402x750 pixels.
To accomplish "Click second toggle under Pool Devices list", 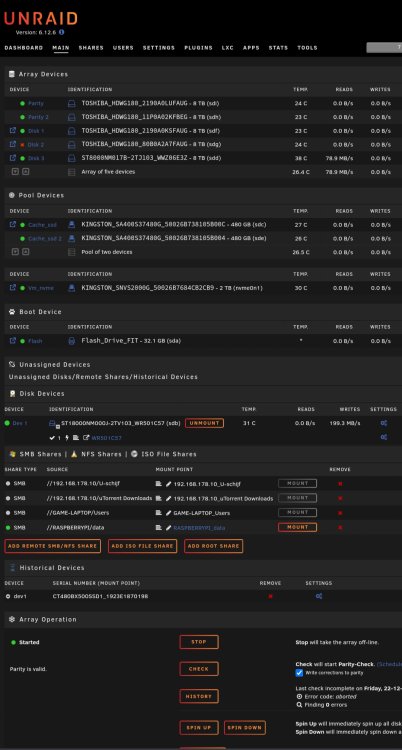I will click(x=26, y=252).
